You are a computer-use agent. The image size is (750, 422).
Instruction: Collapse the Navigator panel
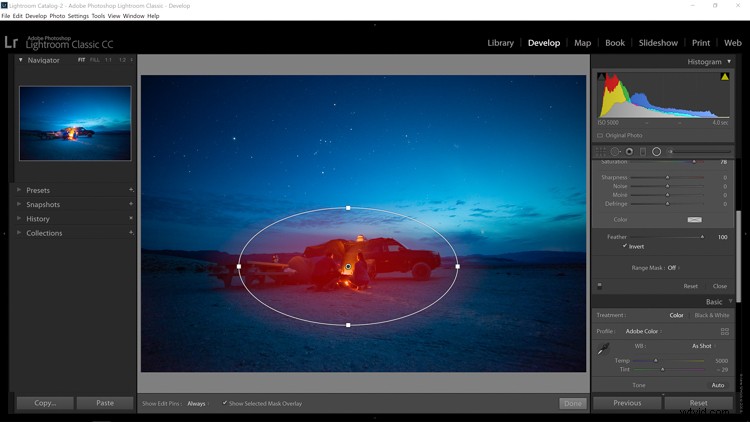[x=21, y=60]
